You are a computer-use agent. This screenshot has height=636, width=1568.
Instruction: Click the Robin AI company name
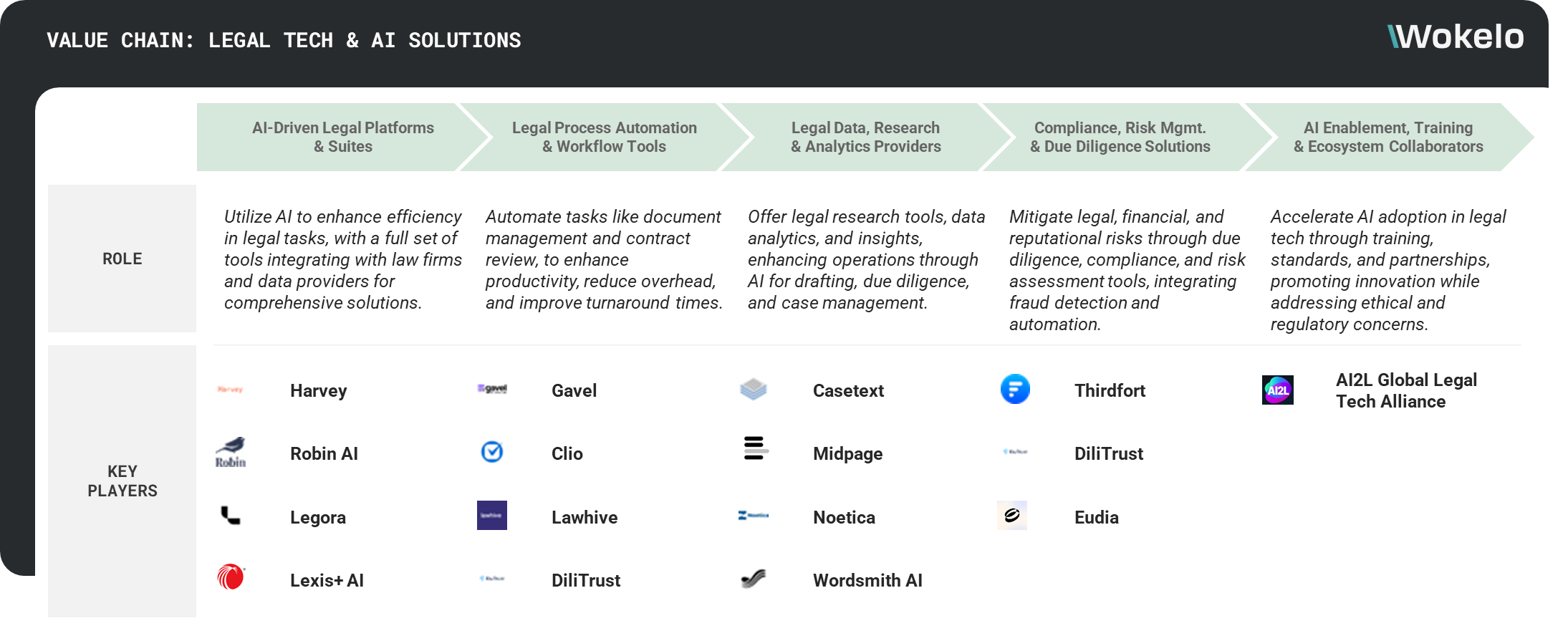click(324, 453)
